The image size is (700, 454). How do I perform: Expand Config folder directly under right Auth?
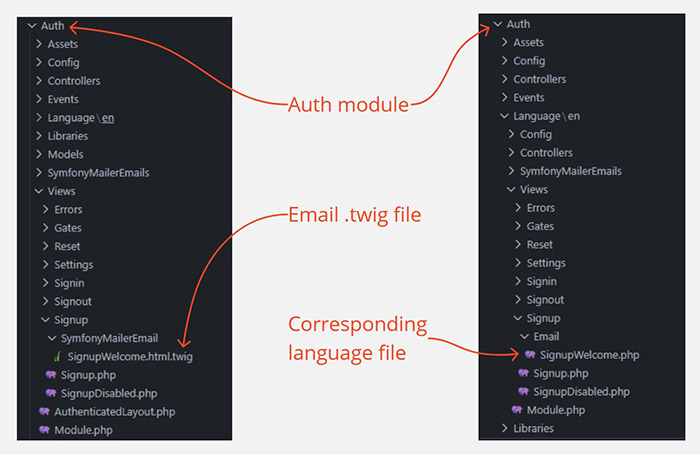click(x=504, y=60)
